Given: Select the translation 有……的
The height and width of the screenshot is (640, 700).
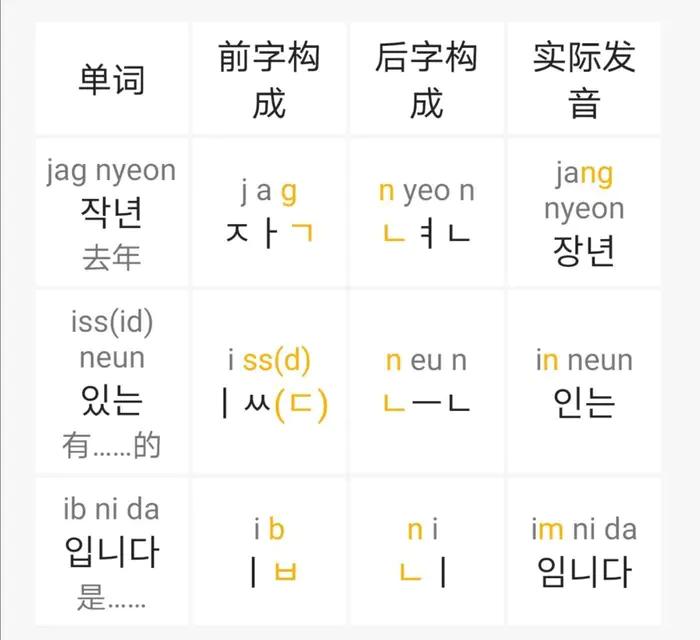Looking at the screenshot, I should click(111, 445).
